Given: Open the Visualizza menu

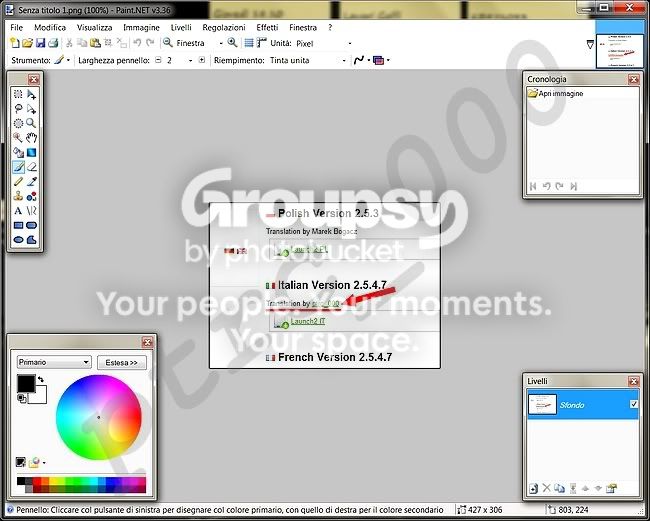Looking at the screenshot, I should (95, 27).
